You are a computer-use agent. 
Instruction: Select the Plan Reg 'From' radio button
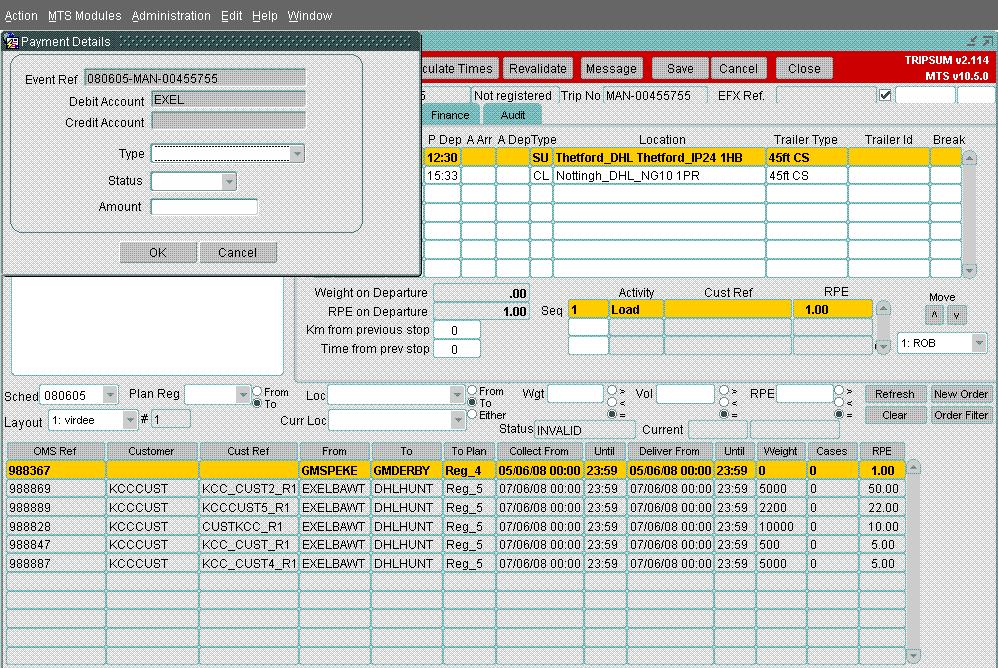[257, 391]
